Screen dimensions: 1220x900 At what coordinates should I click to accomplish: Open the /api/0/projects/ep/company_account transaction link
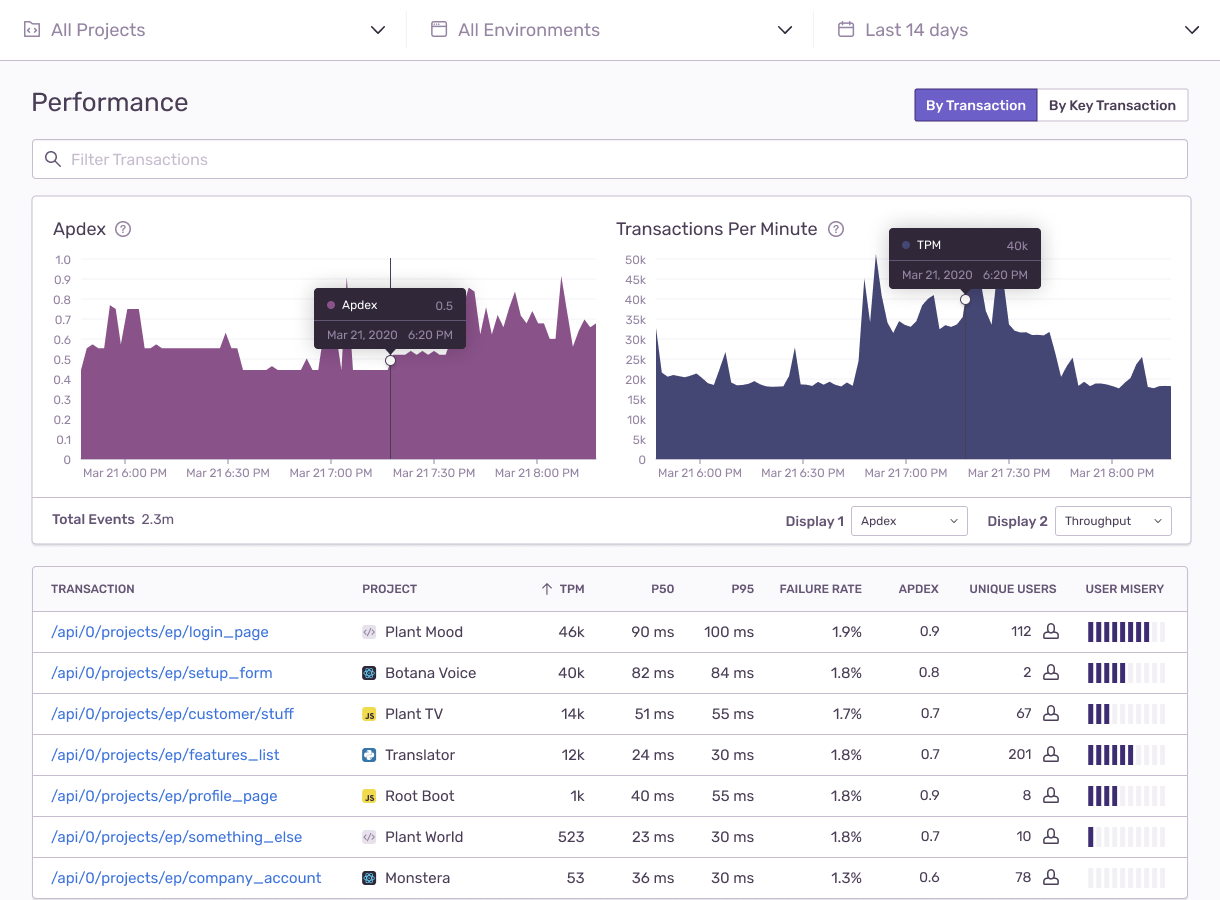coord(186,878)
